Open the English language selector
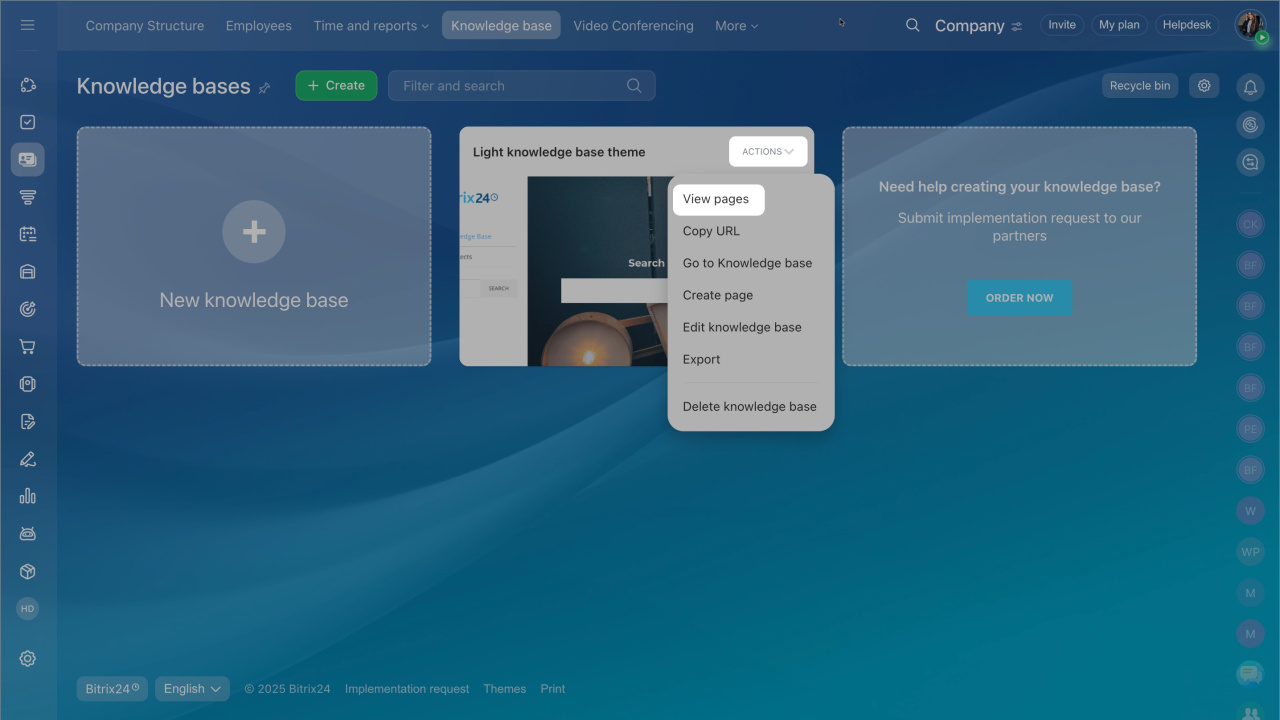1280x720 pixels. 192,689
